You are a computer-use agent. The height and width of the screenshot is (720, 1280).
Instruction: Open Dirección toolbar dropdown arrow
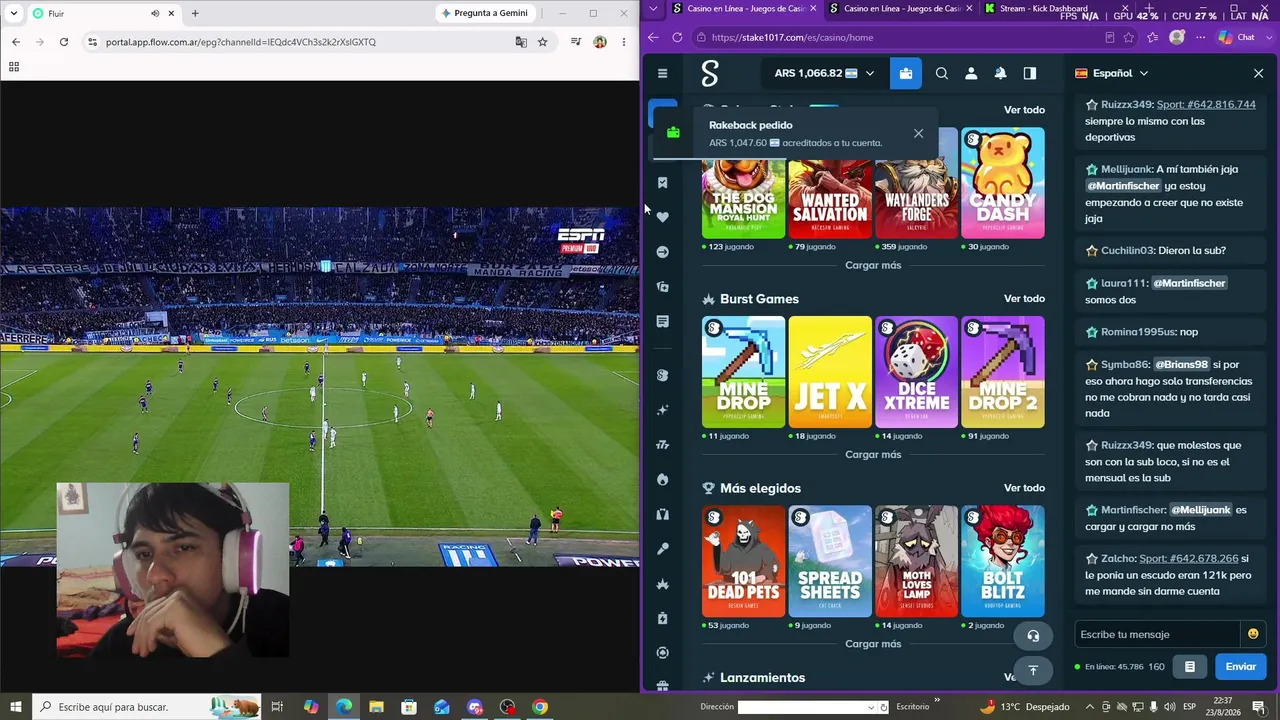(872, 707)
